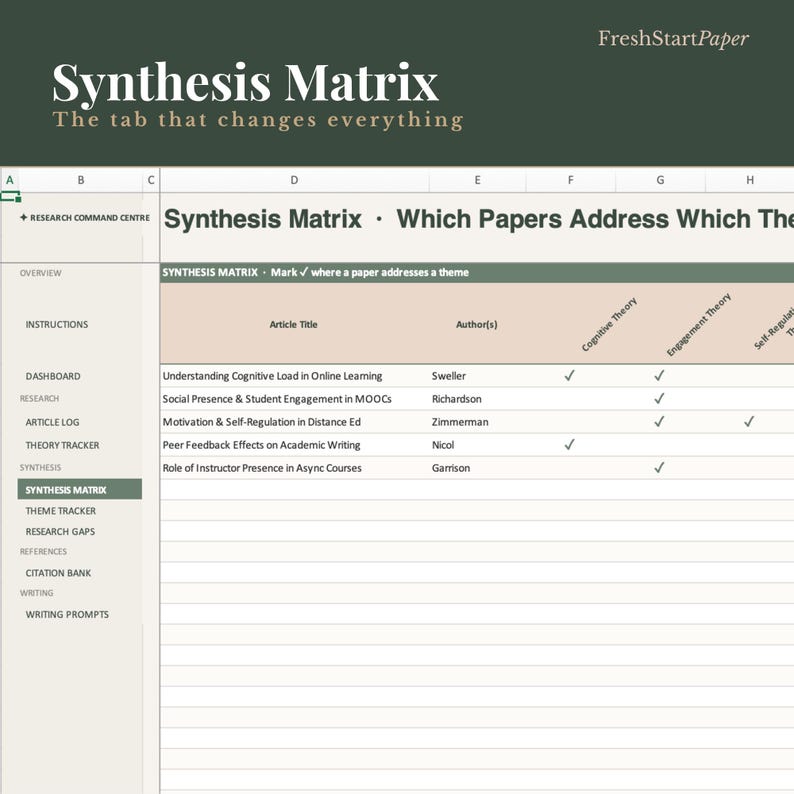Click the Article Title column header
This screenshot has width=794, height=794.
pyautogui.click(x=294, y=325)
